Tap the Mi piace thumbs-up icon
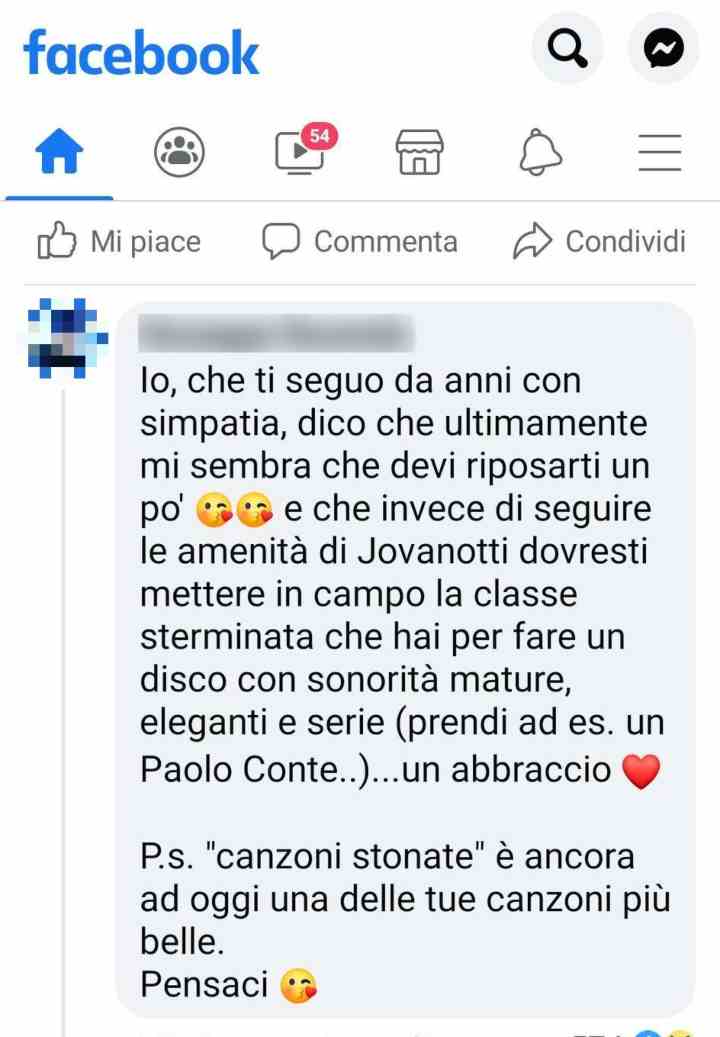720x1037 pixels. (57, 240)
